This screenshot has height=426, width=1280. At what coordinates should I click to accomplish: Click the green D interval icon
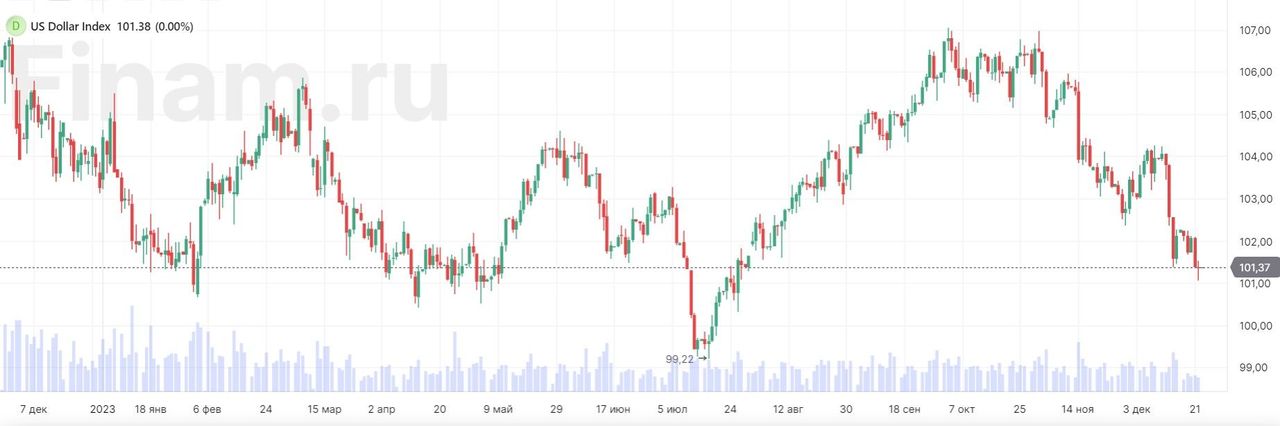14,26
